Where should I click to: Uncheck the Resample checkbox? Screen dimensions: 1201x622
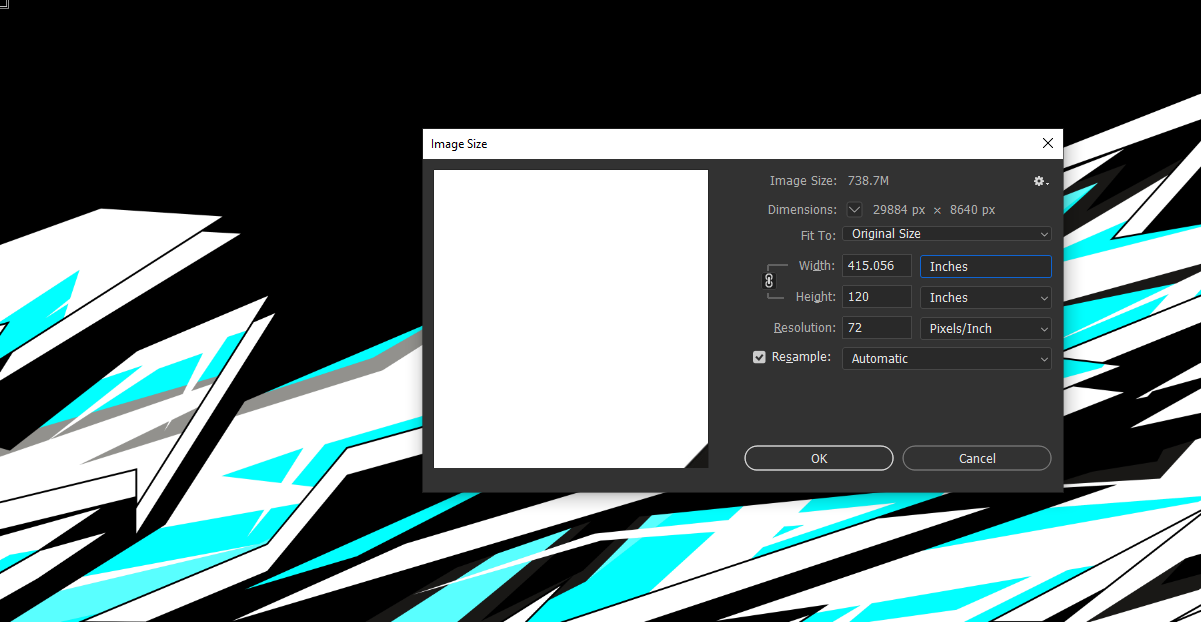tap(759, 356)
